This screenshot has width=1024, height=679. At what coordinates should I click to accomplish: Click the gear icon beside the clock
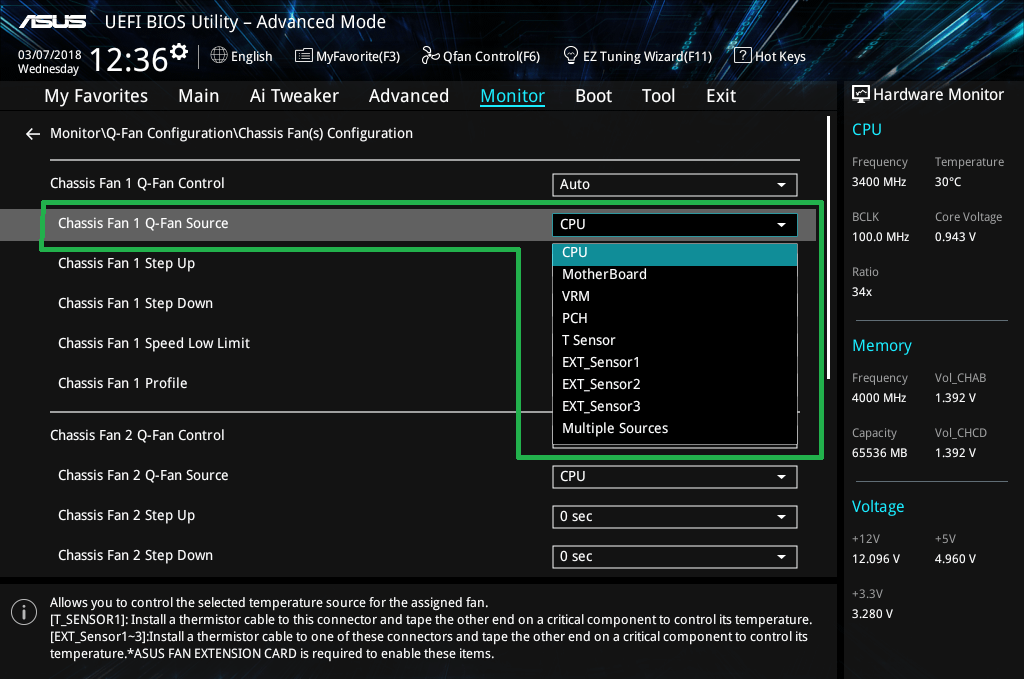point(179,51)
